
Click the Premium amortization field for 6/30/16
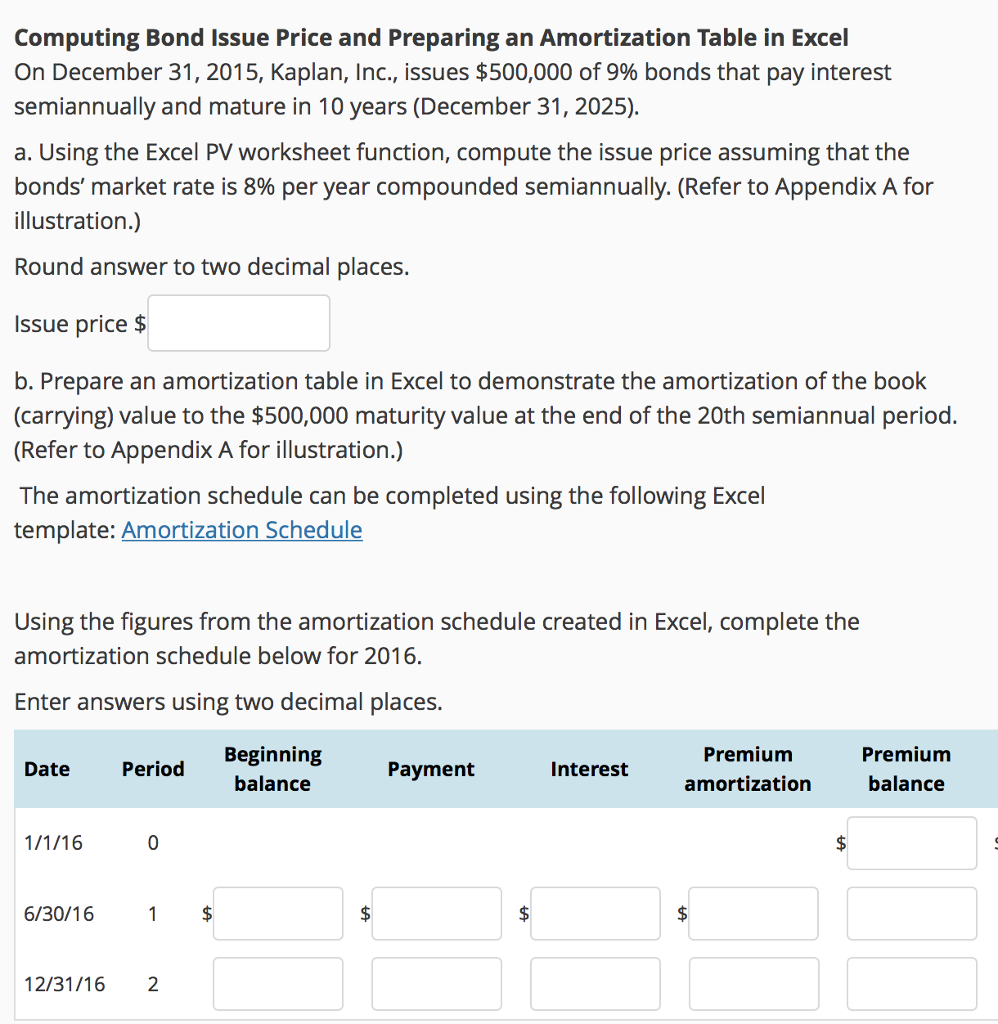[753, 913]
